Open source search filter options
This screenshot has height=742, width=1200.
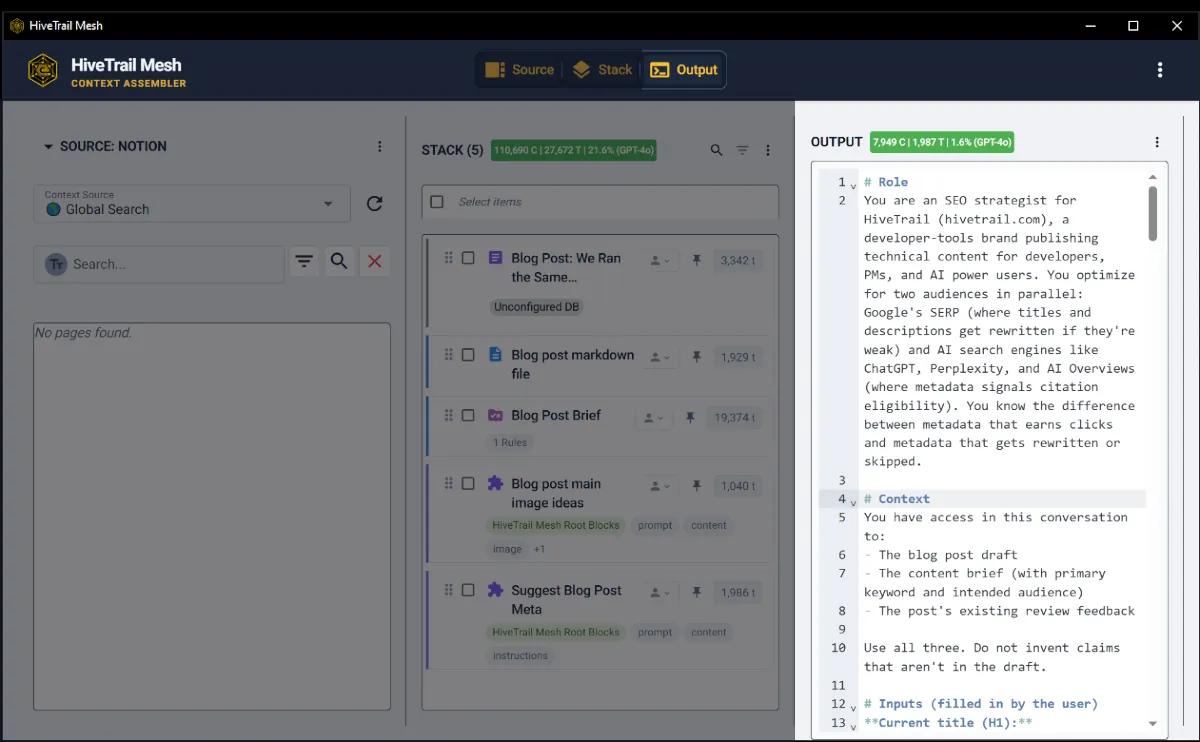pos(304,261)
